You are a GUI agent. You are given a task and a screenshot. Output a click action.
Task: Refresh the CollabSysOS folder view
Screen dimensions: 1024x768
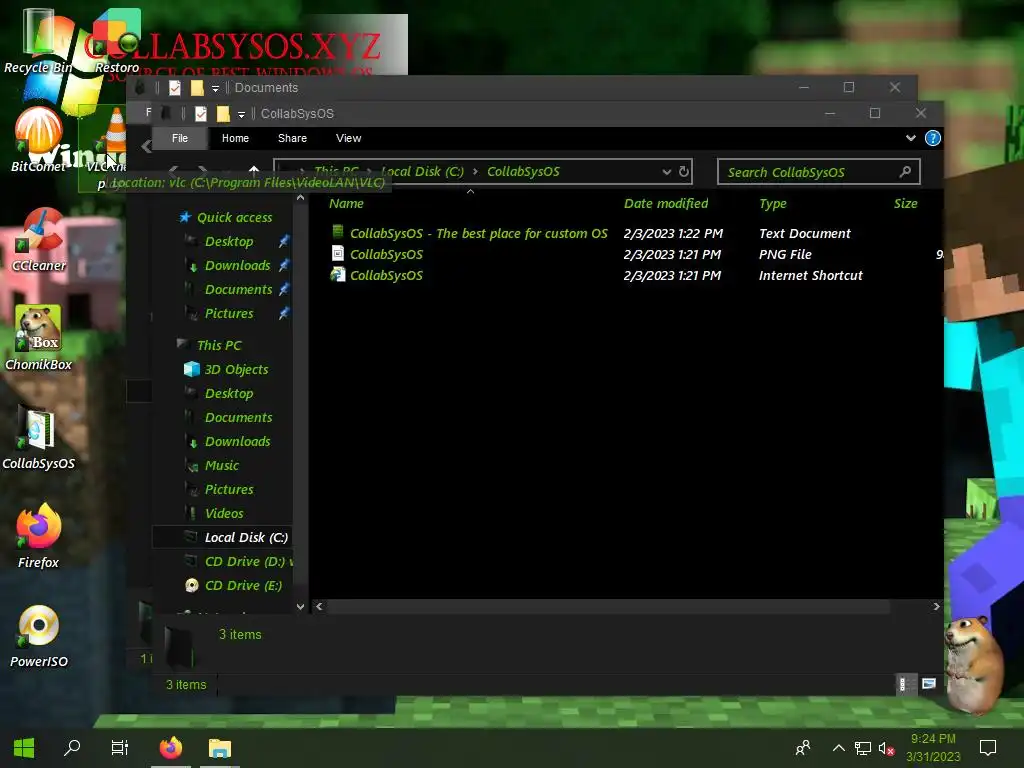point(684,172)
